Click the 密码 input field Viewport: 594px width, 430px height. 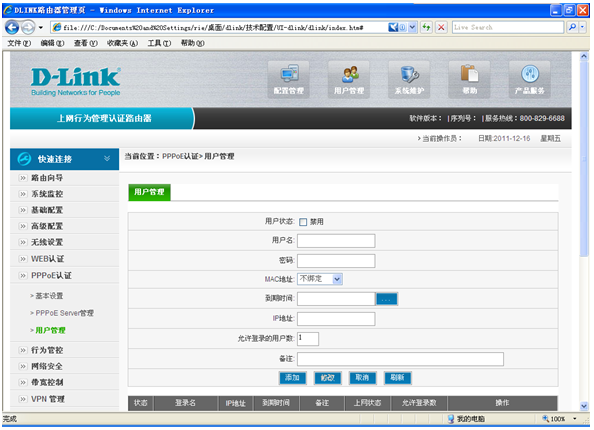coord(336,261)
